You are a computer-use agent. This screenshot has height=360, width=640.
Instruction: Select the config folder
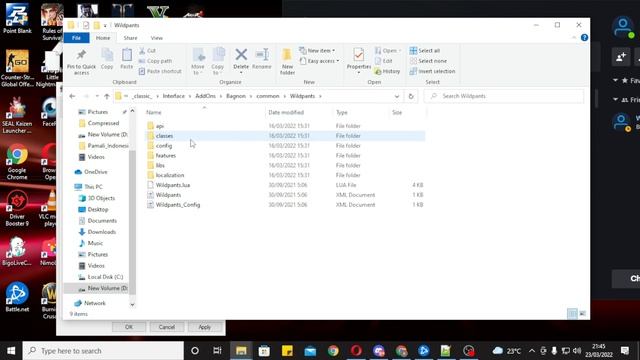(164, 146)
